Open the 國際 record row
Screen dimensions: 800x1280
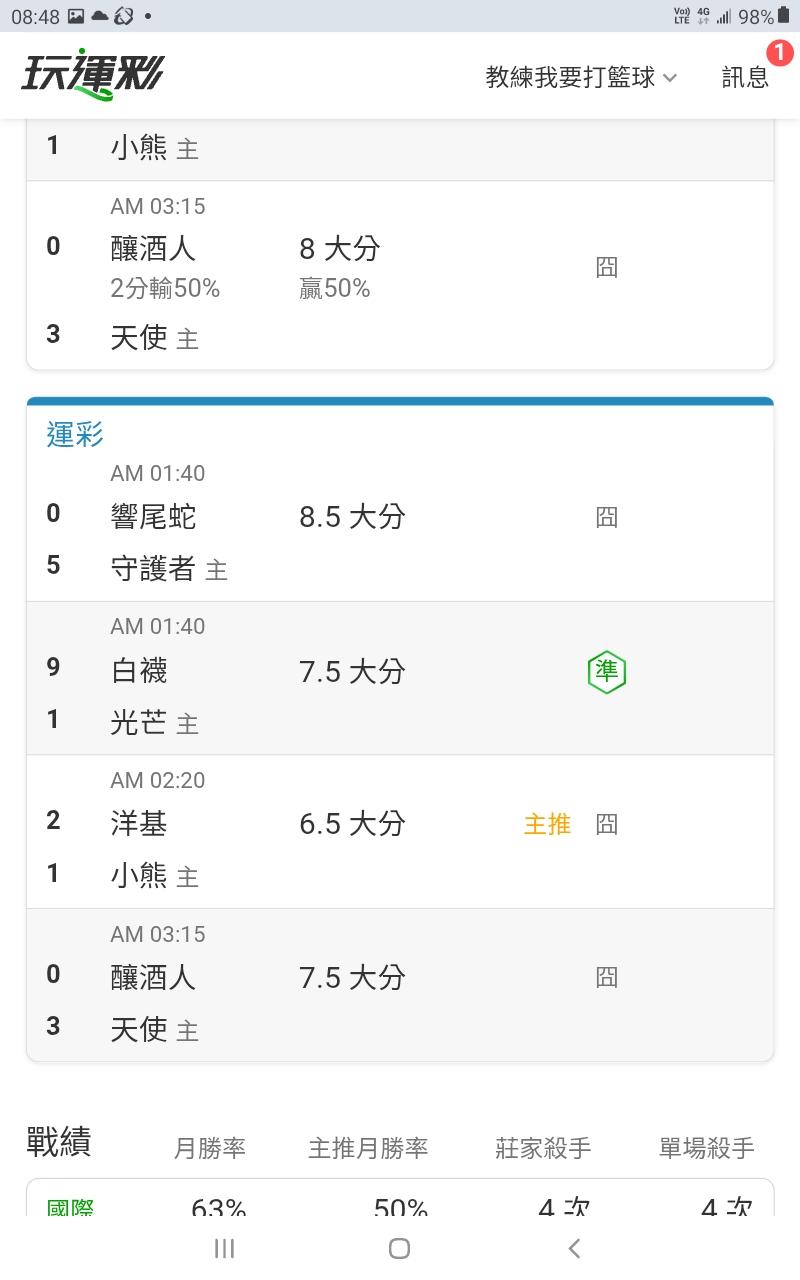(400, 1200)
